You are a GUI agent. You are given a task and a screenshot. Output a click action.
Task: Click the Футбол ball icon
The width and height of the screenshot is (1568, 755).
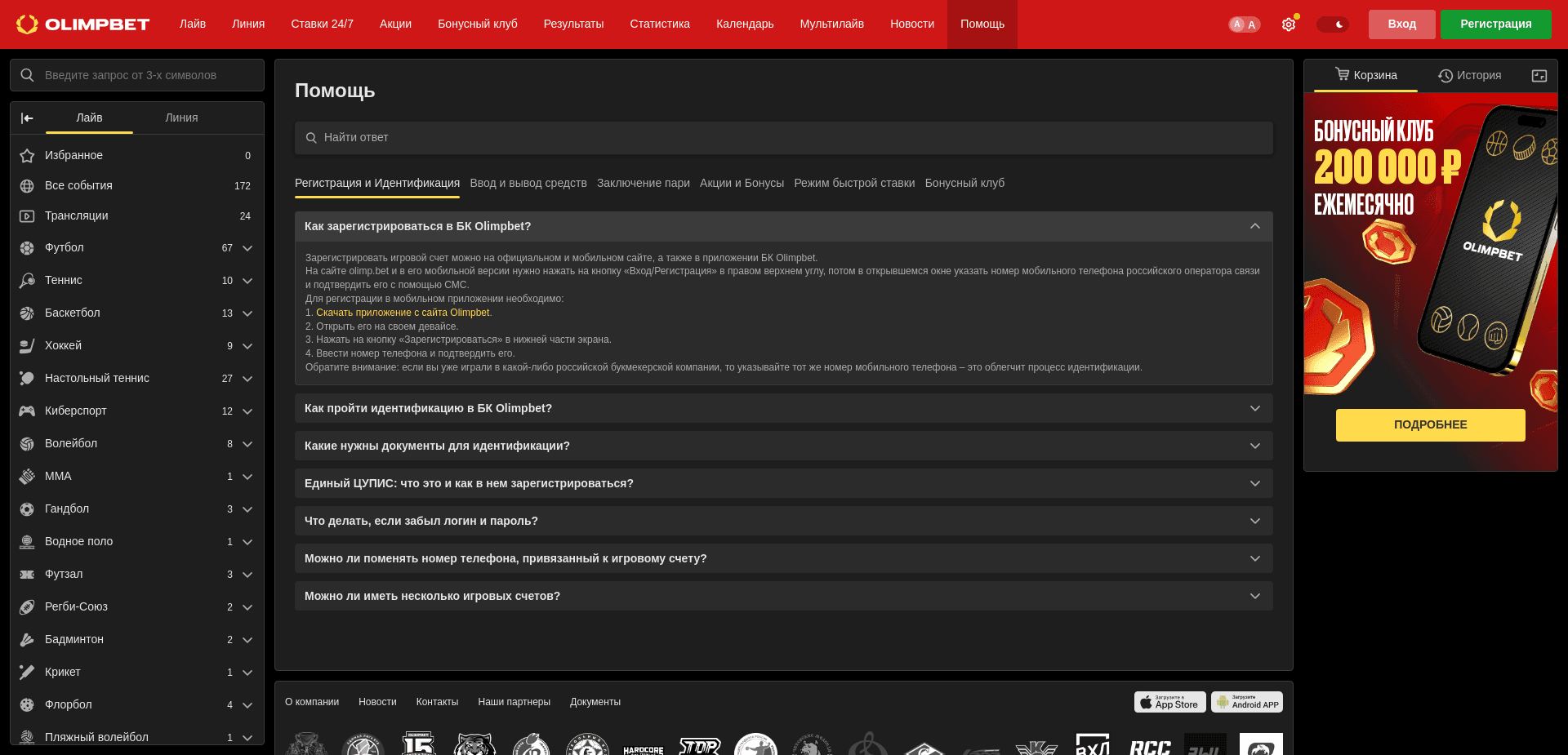27,248
